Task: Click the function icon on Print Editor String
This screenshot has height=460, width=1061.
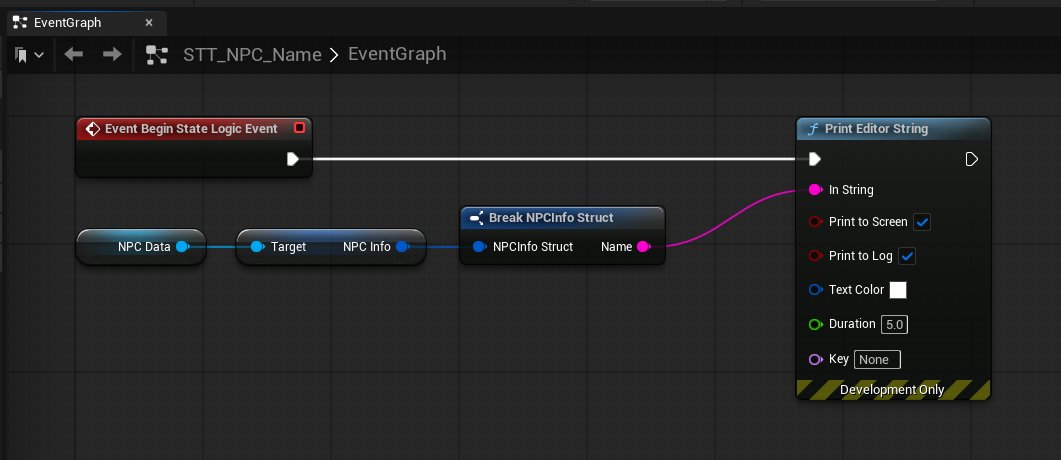Action: pos(813,129)
